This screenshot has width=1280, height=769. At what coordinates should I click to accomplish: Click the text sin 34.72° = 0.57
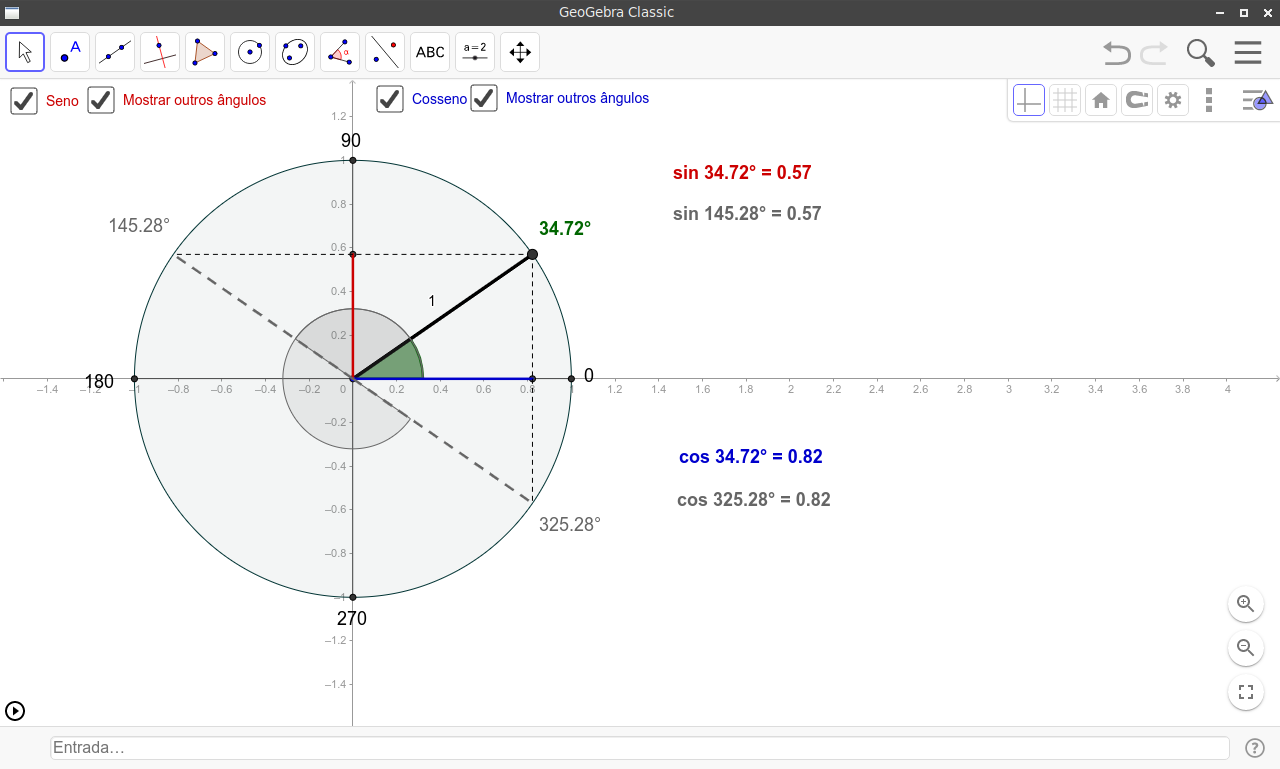(x=742, y=173)
